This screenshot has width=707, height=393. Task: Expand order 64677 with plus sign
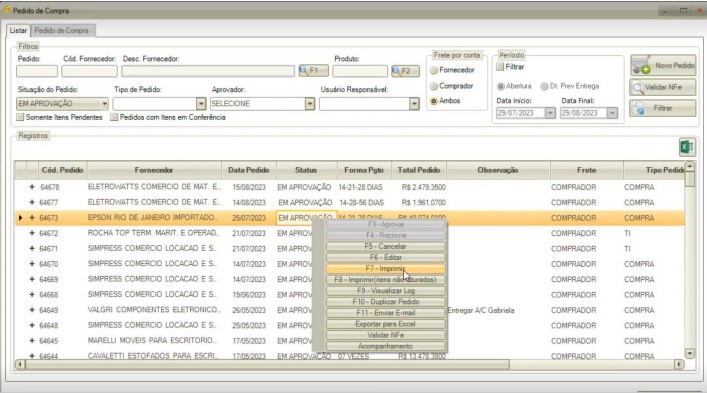pyautogui.click(x=32, y=202)
